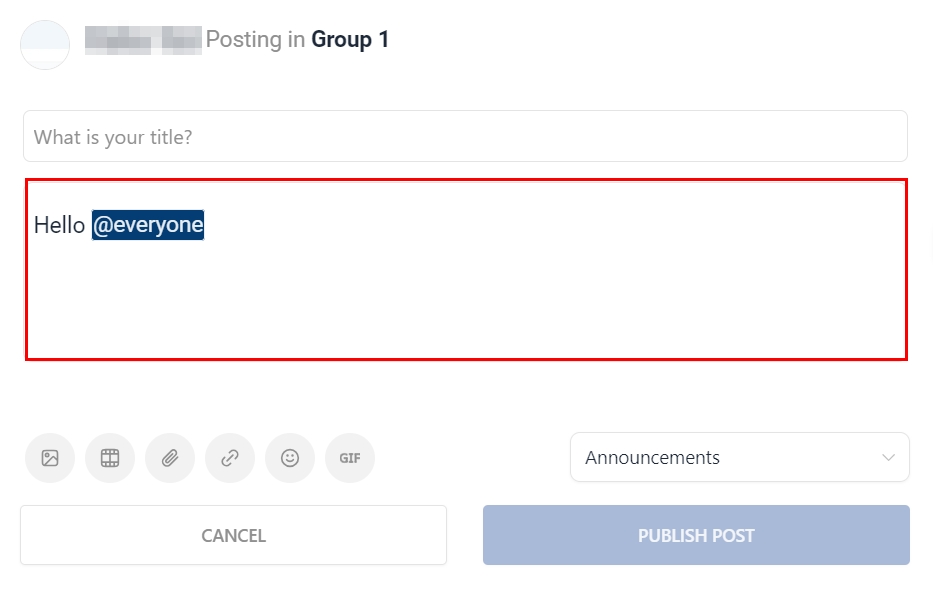Screen dimensions: 933x593
Task: Focus the 'What is your title?' field
Action: [x=465, y=137]
